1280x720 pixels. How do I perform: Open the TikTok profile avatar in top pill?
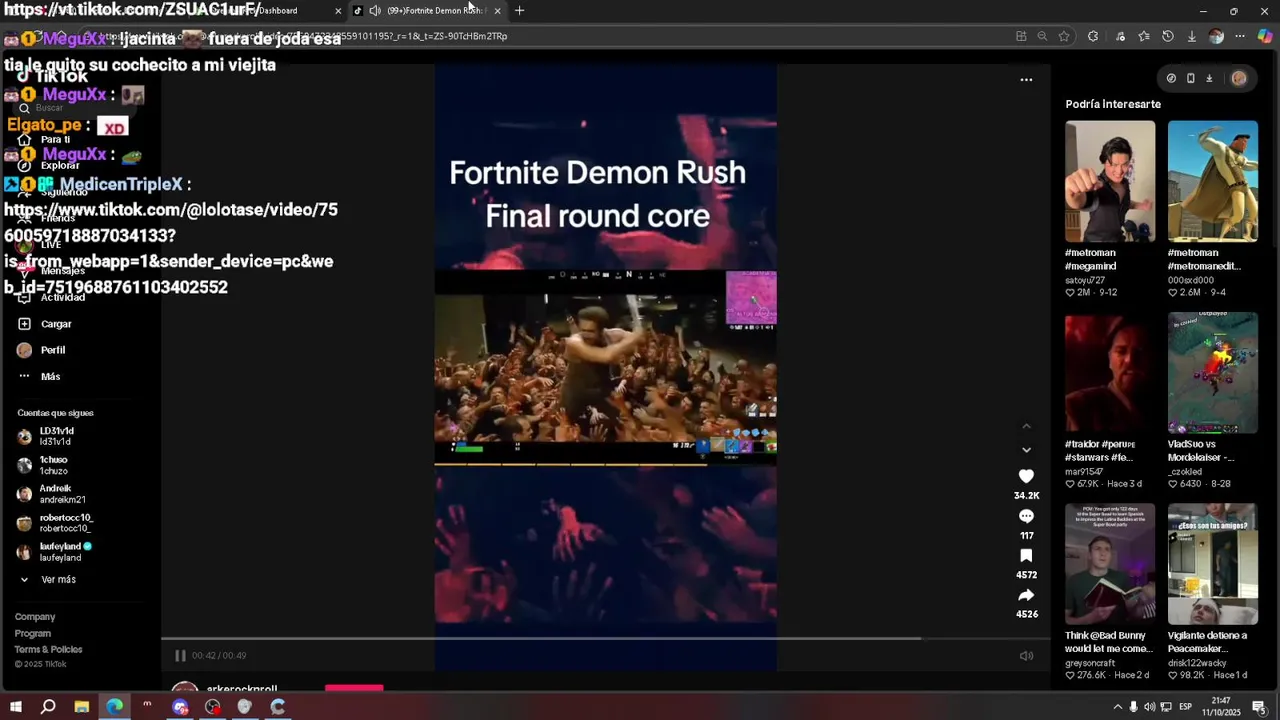point(1239,78)
